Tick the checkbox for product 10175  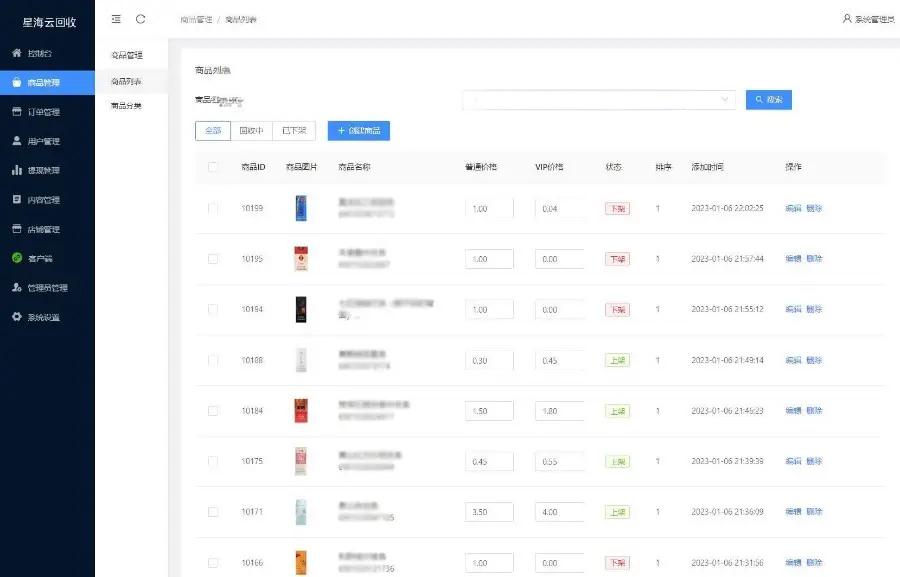click(213, 462)
